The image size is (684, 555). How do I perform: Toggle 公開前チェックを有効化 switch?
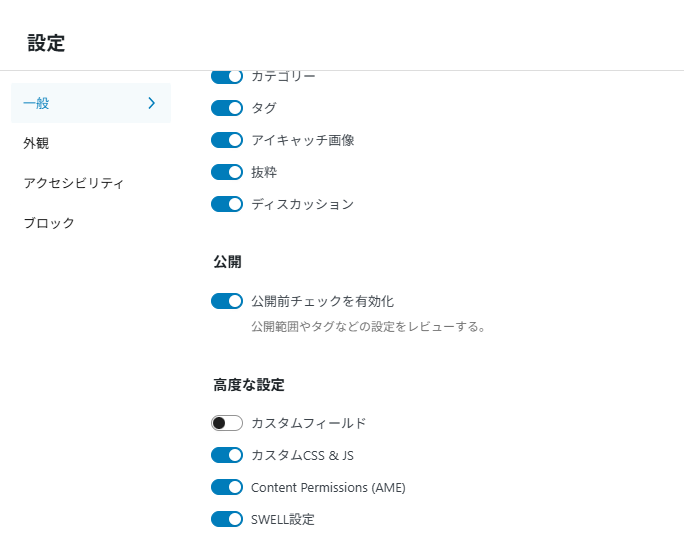227,301
